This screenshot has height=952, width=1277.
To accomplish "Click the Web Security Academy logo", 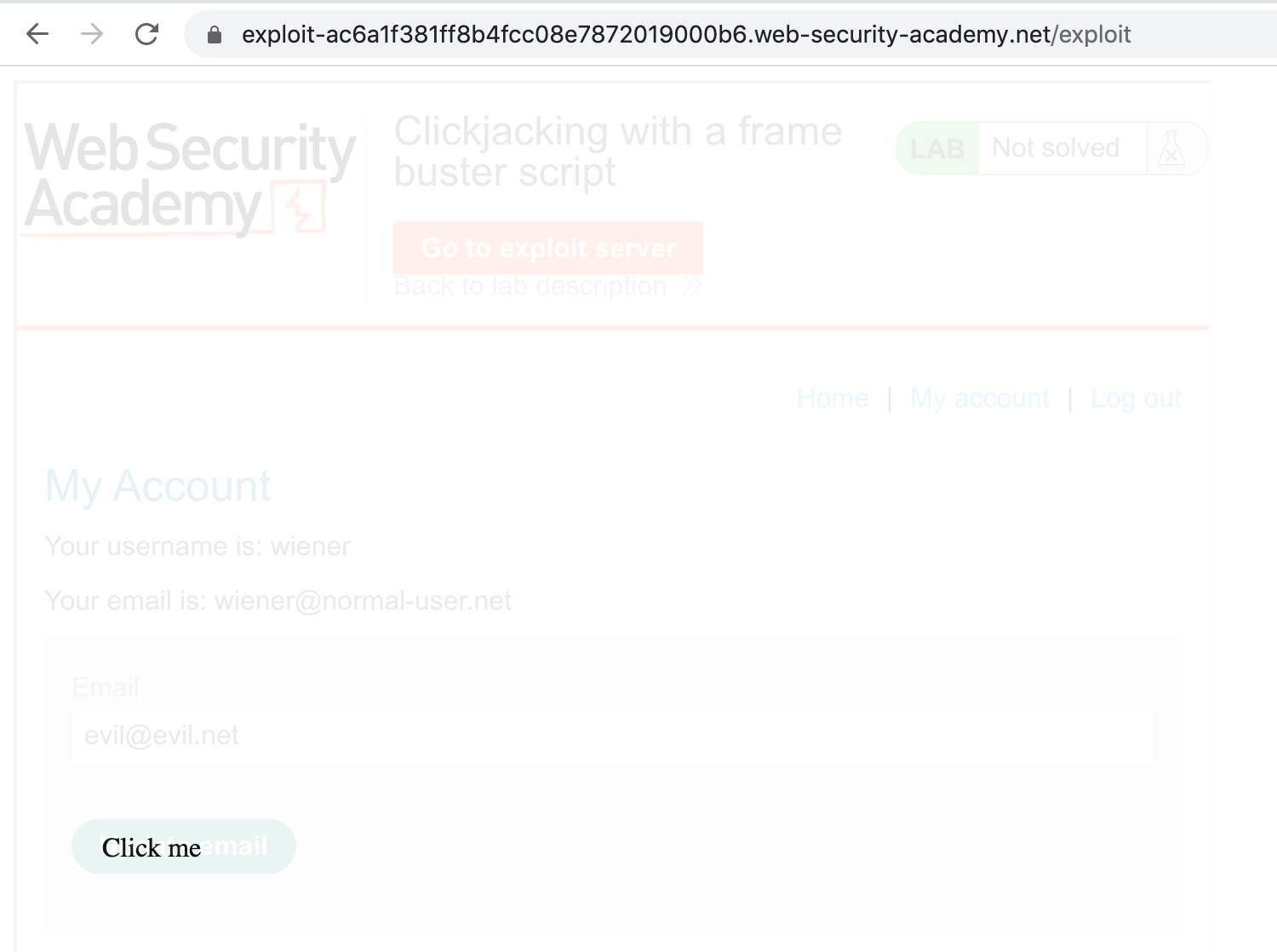I will [x=189, y=177].
